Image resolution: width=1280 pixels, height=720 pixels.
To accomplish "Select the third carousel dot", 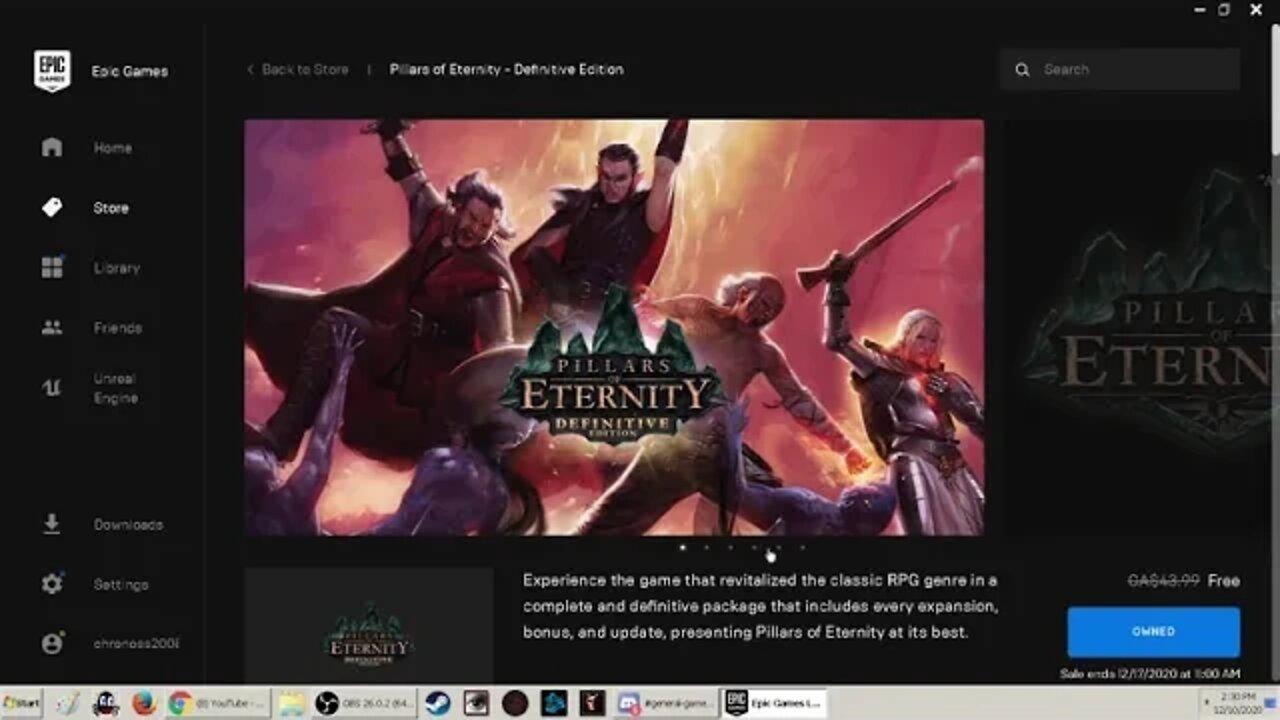I will coord(731,547).
